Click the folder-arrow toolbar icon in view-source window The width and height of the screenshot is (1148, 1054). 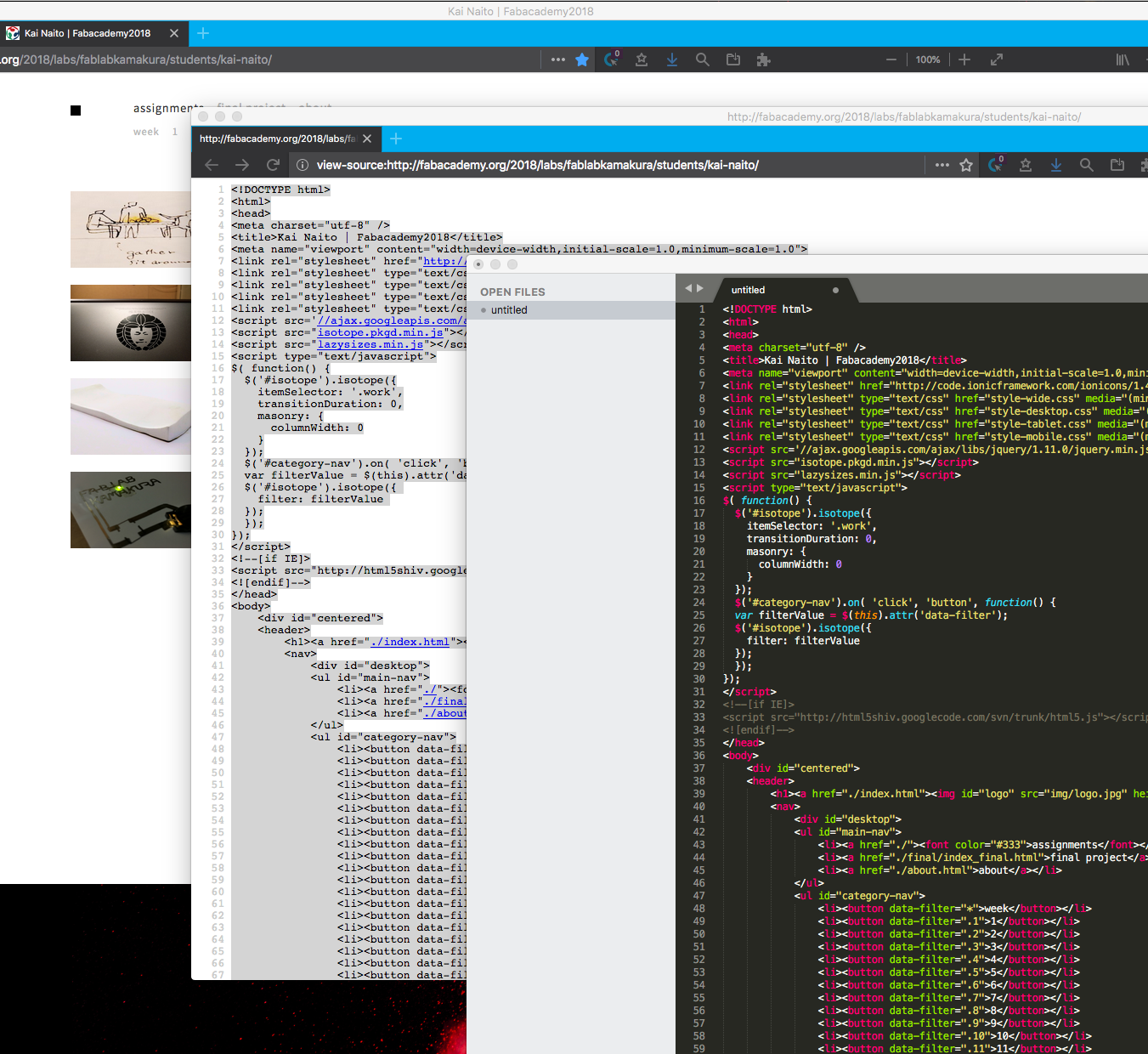tap(1117, 165)
